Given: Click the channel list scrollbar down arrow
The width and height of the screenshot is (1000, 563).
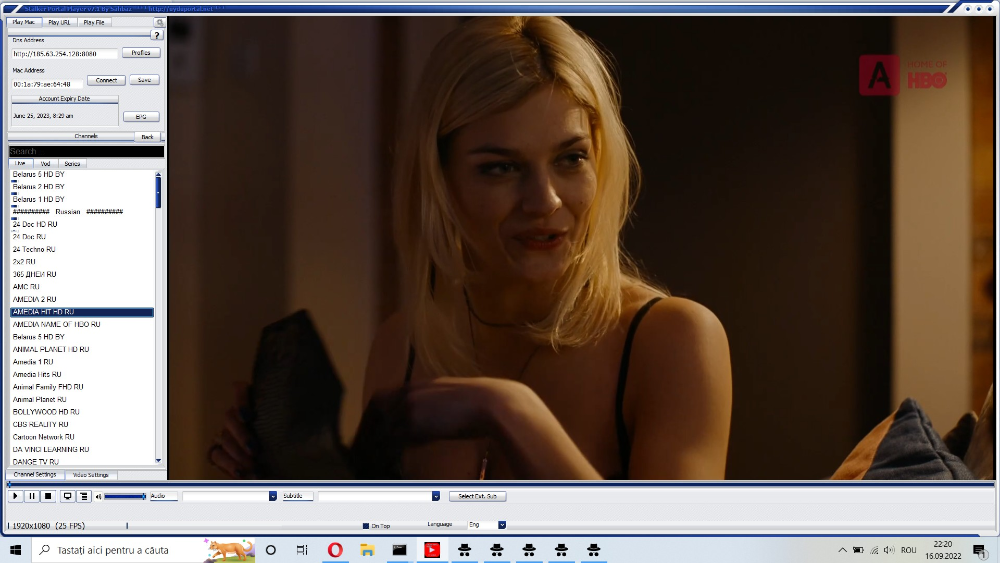Looking at the screenshot, I should (x=158, y=460).
